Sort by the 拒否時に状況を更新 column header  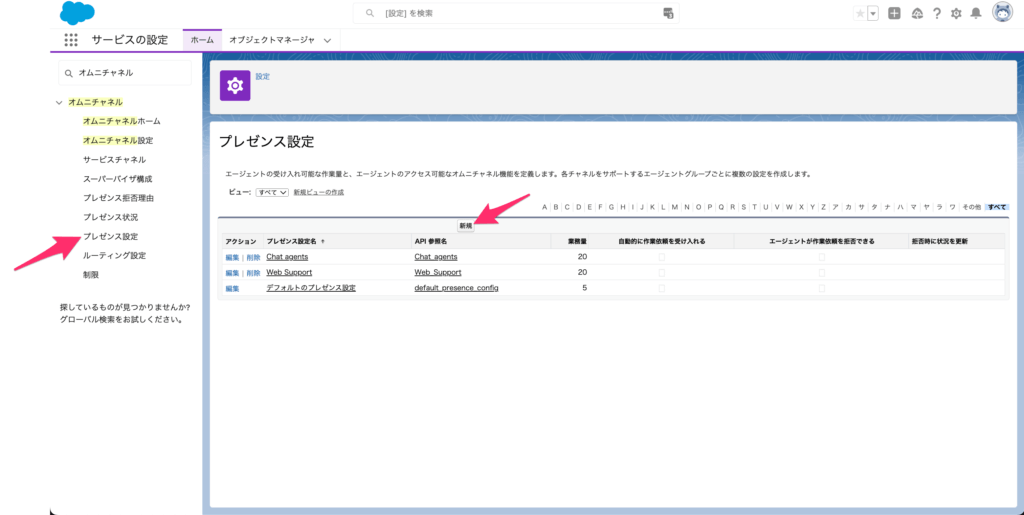pyautogui.click(x=940, y=242)
